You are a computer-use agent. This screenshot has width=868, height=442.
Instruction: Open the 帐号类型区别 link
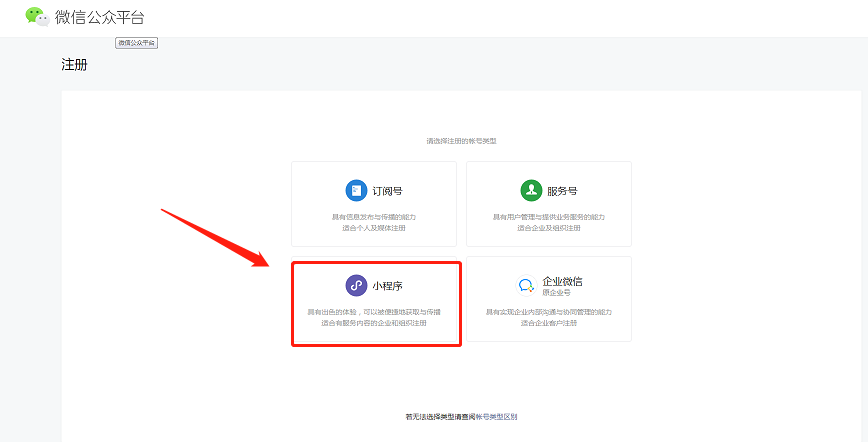coord(497,417)
